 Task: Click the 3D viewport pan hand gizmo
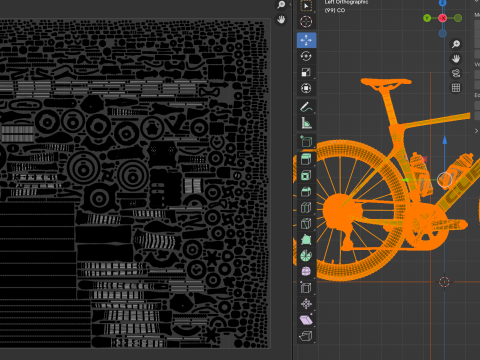click(x=456, y=59)
